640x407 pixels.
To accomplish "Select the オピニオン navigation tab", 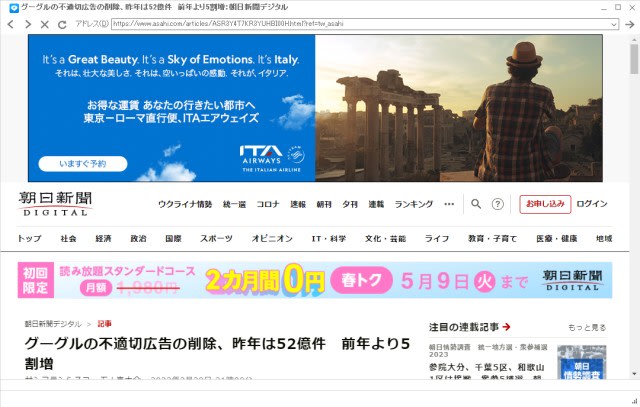I will pyautogui.click(x=272, y=238).
